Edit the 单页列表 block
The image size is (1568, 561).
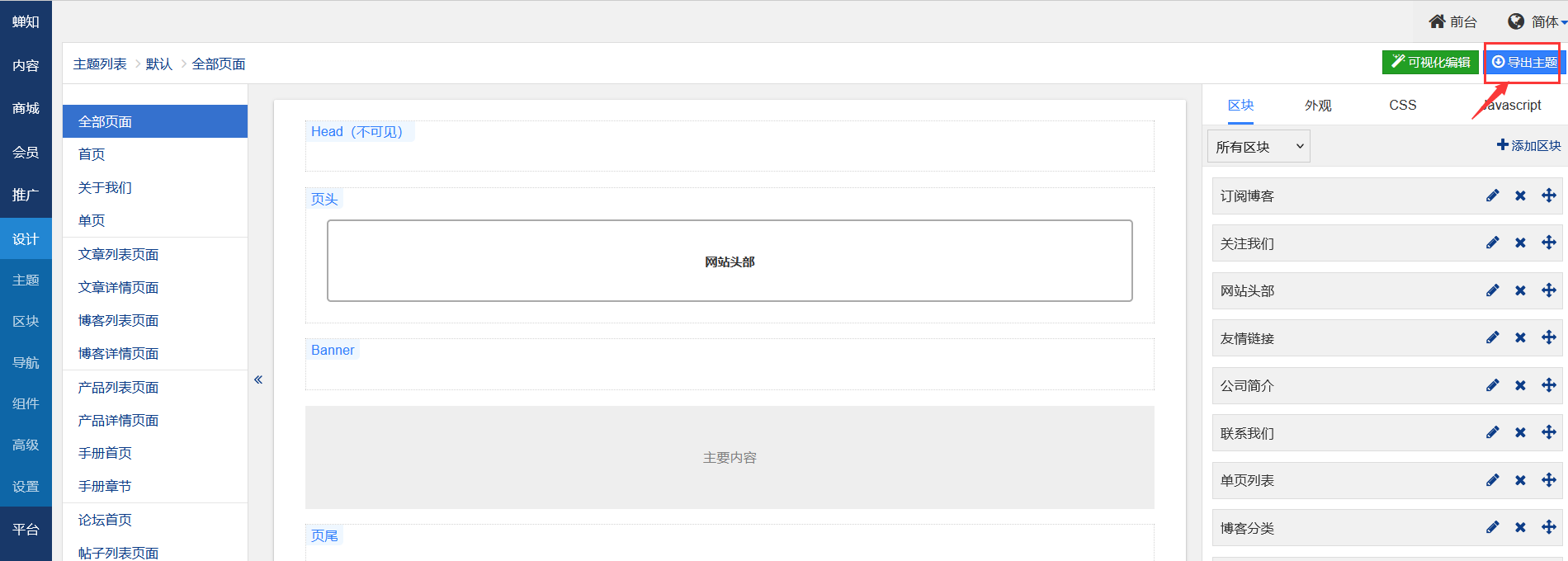[1492, 480]
